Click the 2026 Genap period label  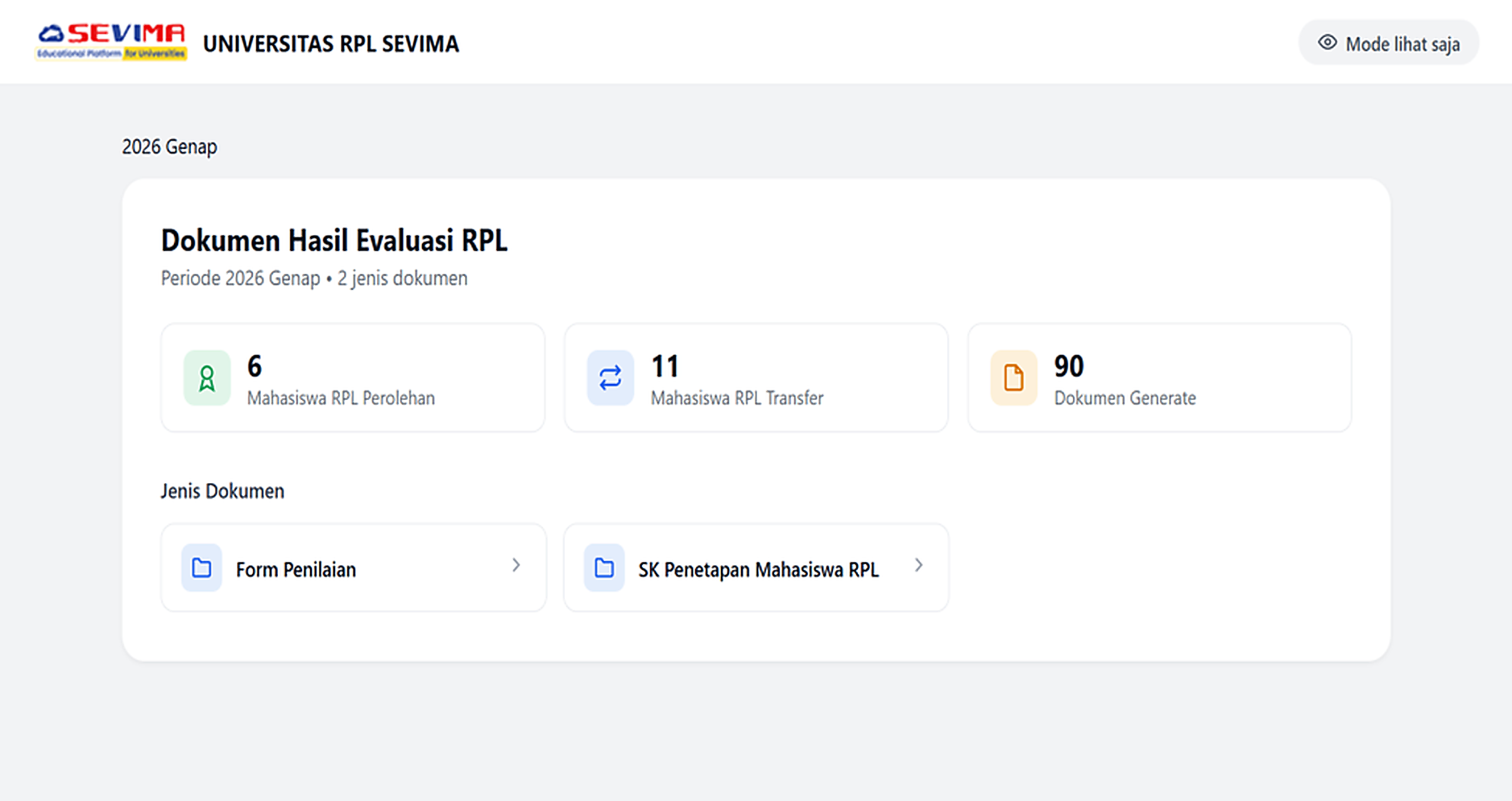[170, 146]
